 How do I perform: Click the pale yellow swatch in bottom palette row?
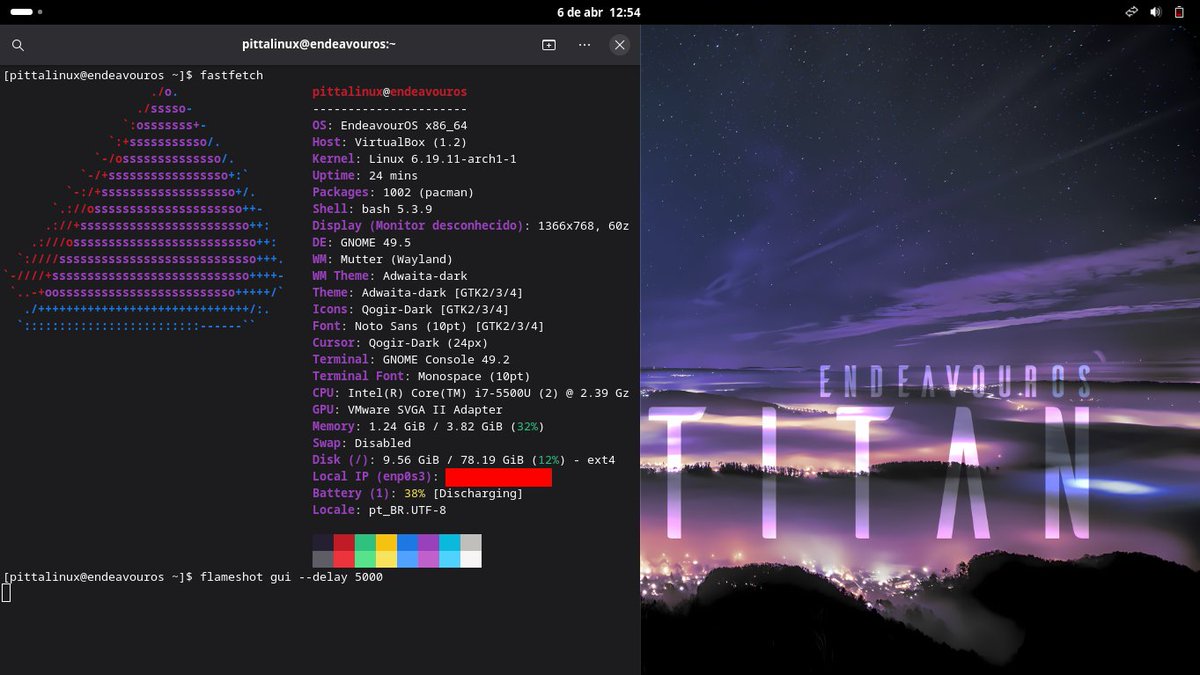386,559
